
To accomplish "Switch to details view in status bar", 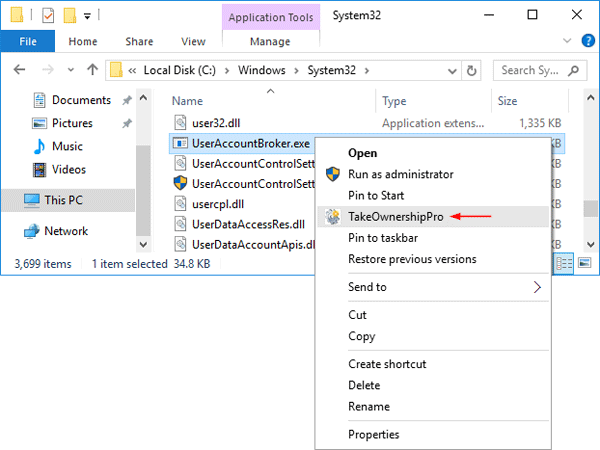I will coord(563,263).
